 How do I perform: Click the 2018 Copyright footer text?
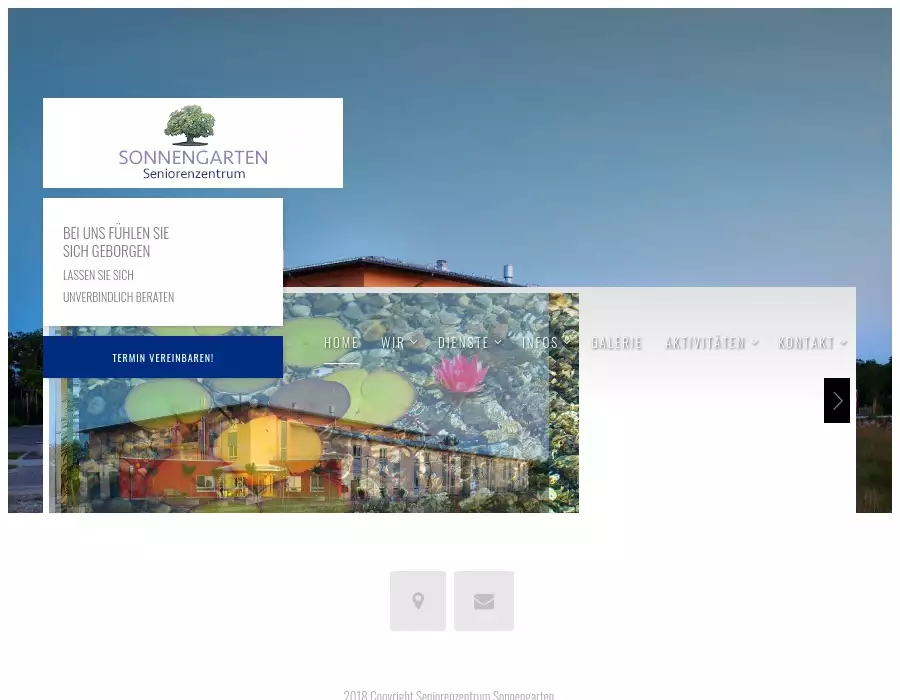[x=448, y=694]
